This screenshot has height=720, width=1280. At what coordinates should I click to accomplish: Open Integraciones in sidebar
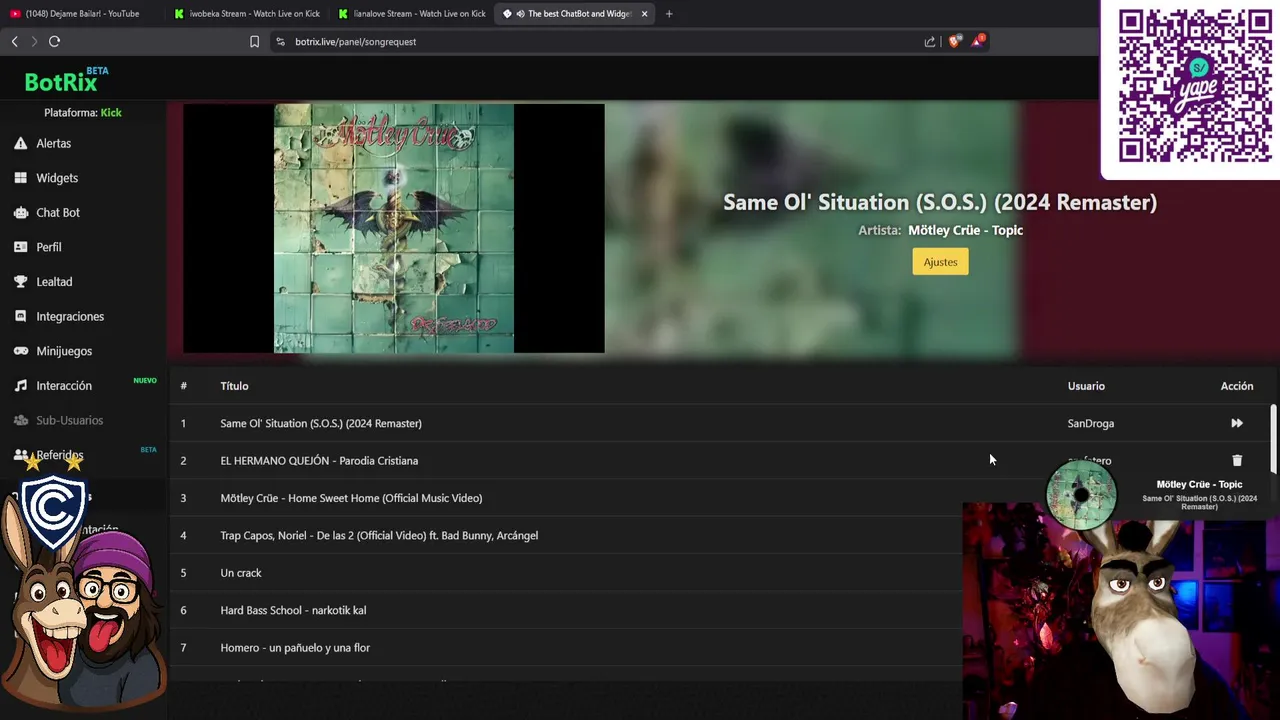point(70,316)
